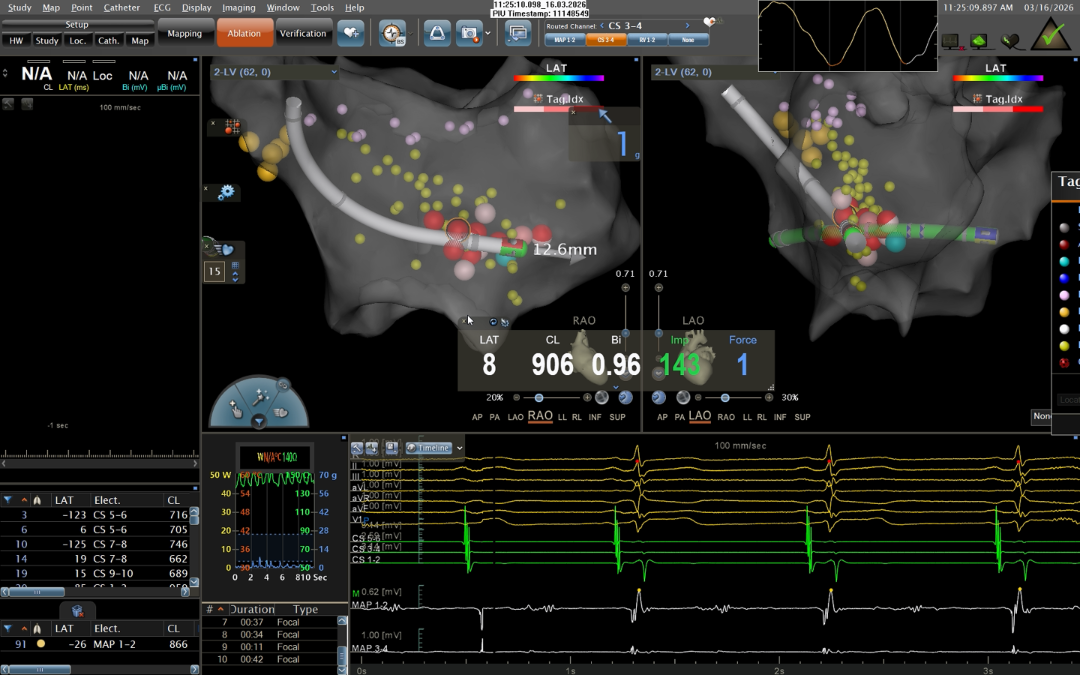The height and width of the screenshot is (675, 1080).
Task: Click the recycle bin icon above MAP 1-2 list
Action: [76, 610]
